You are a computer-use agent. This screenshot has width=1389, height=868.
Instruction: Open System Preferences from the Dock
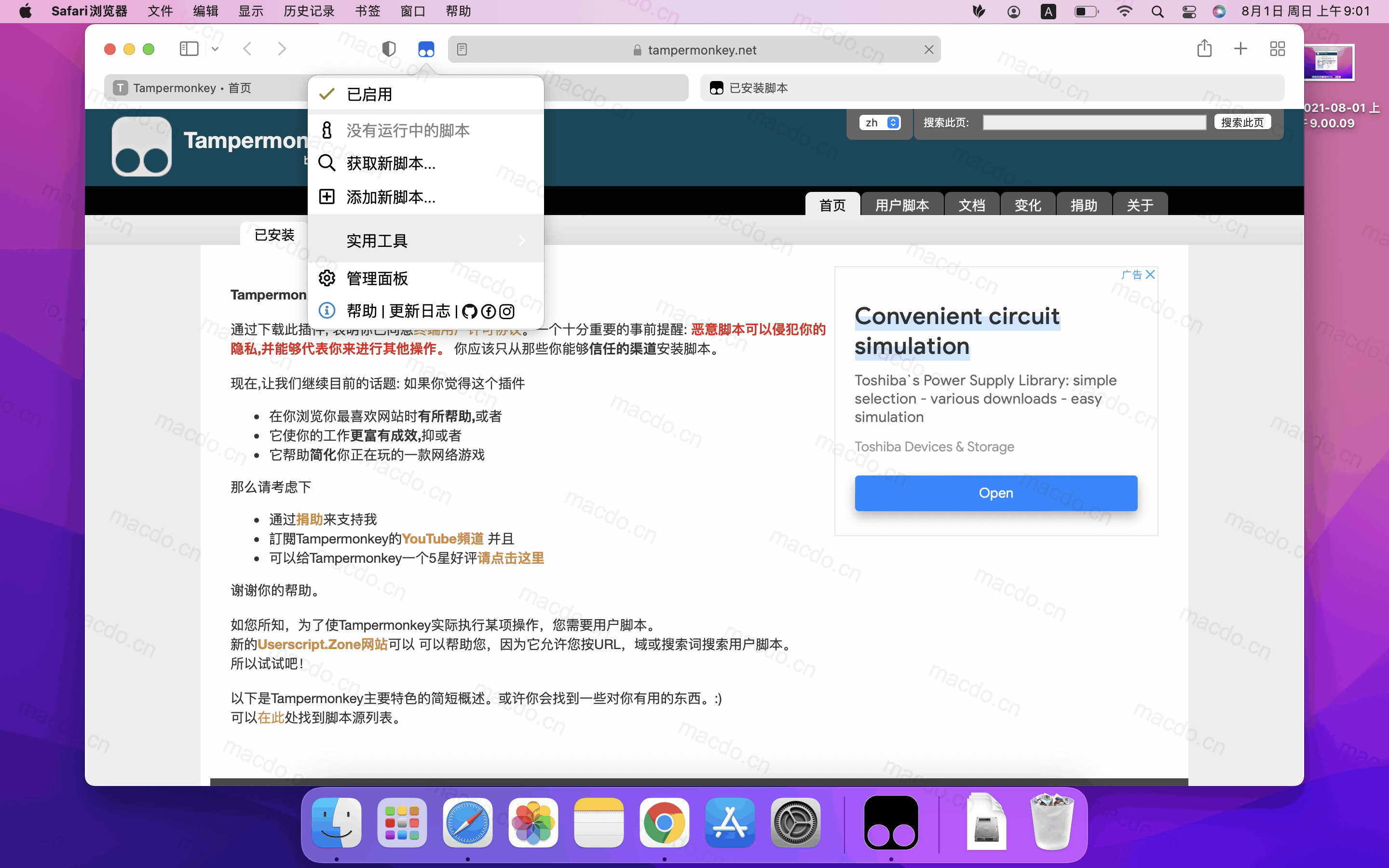pos(795,822)
